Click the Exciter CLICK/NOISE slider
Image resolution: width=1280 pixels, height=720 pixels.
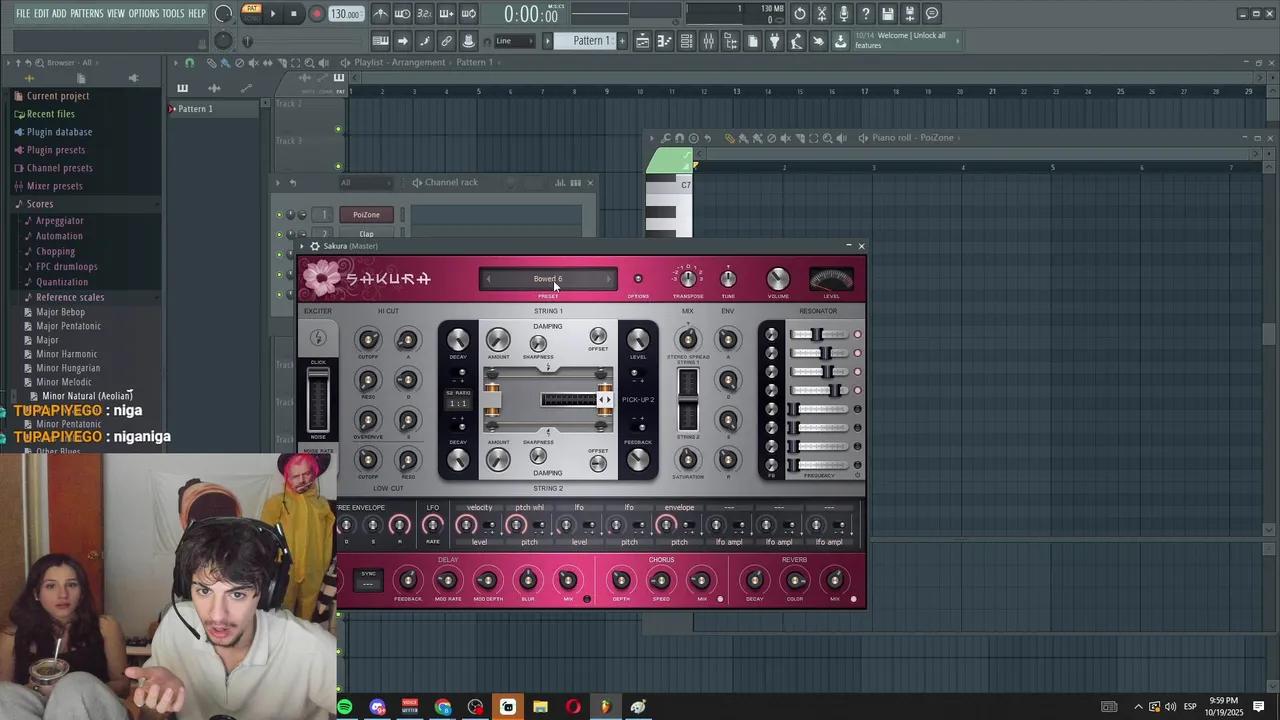pos(318,400)
